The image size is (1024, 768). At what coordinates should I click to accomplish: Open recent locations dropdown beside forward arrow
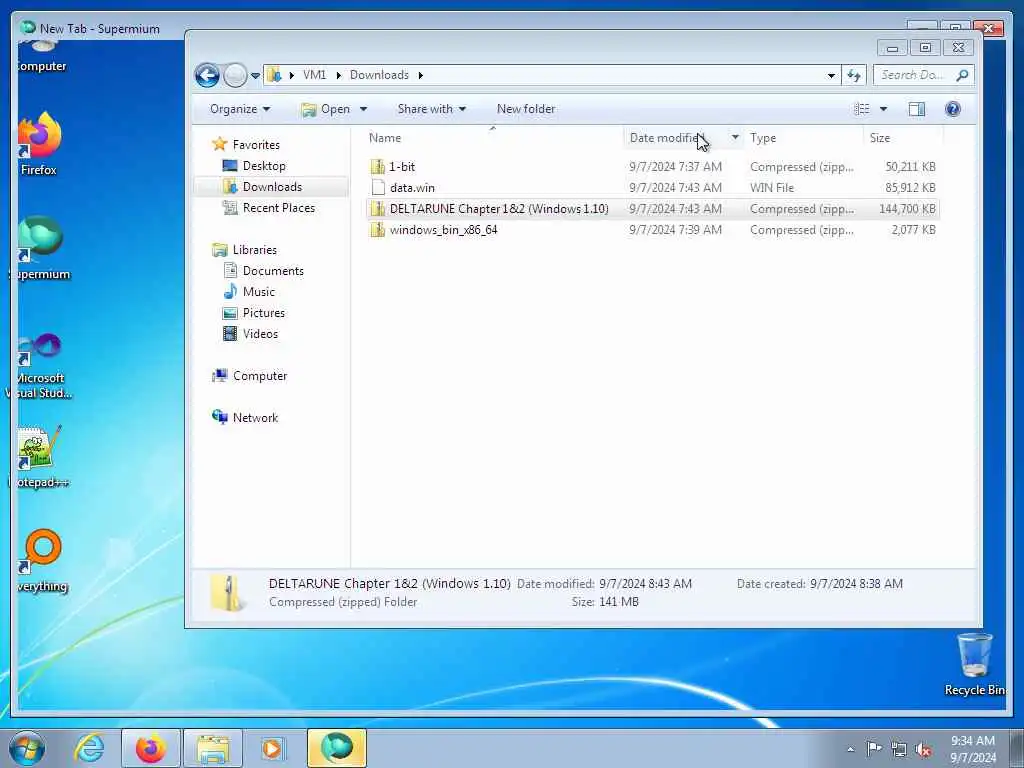[x=255, y=76]
